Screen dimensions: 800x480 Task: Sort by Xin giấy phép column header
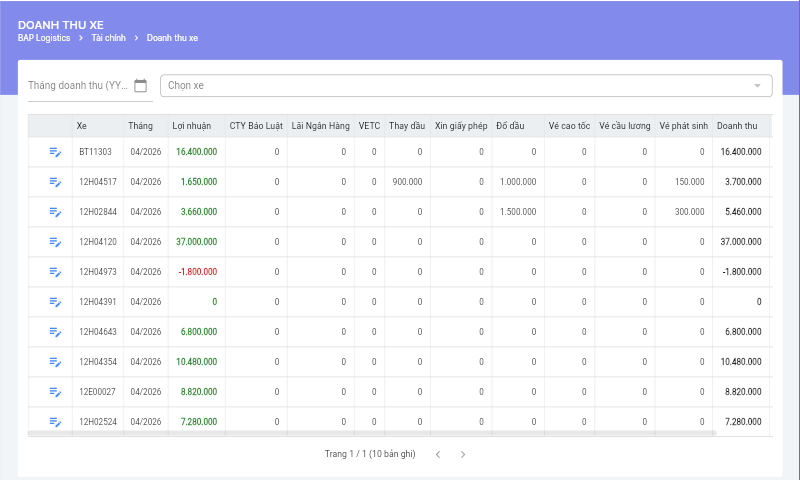[x=461, y=126]
